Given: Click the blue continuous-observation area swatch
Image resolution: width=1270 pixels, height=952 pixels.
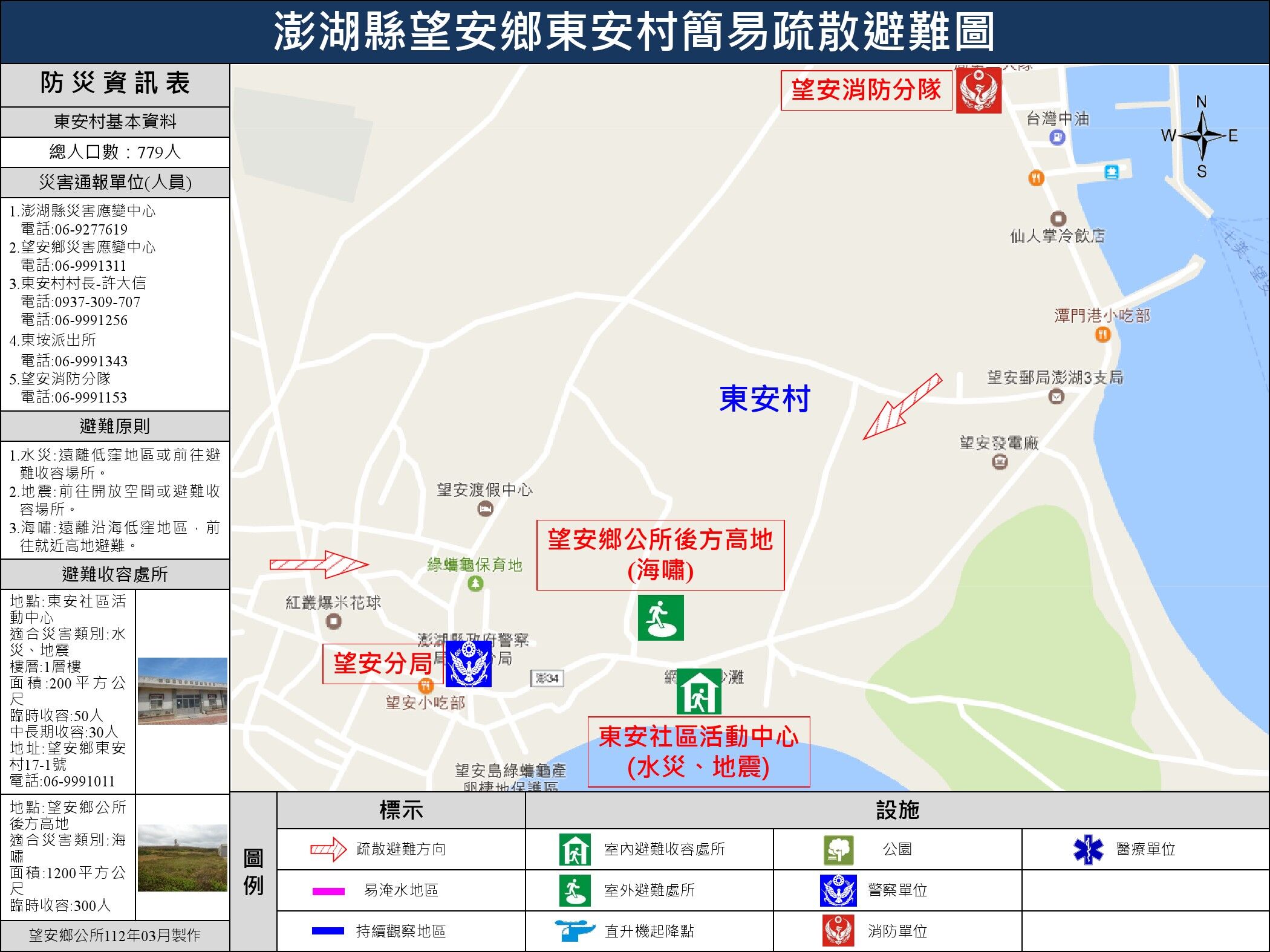Looking at the screenshot, I should (328, 931).
